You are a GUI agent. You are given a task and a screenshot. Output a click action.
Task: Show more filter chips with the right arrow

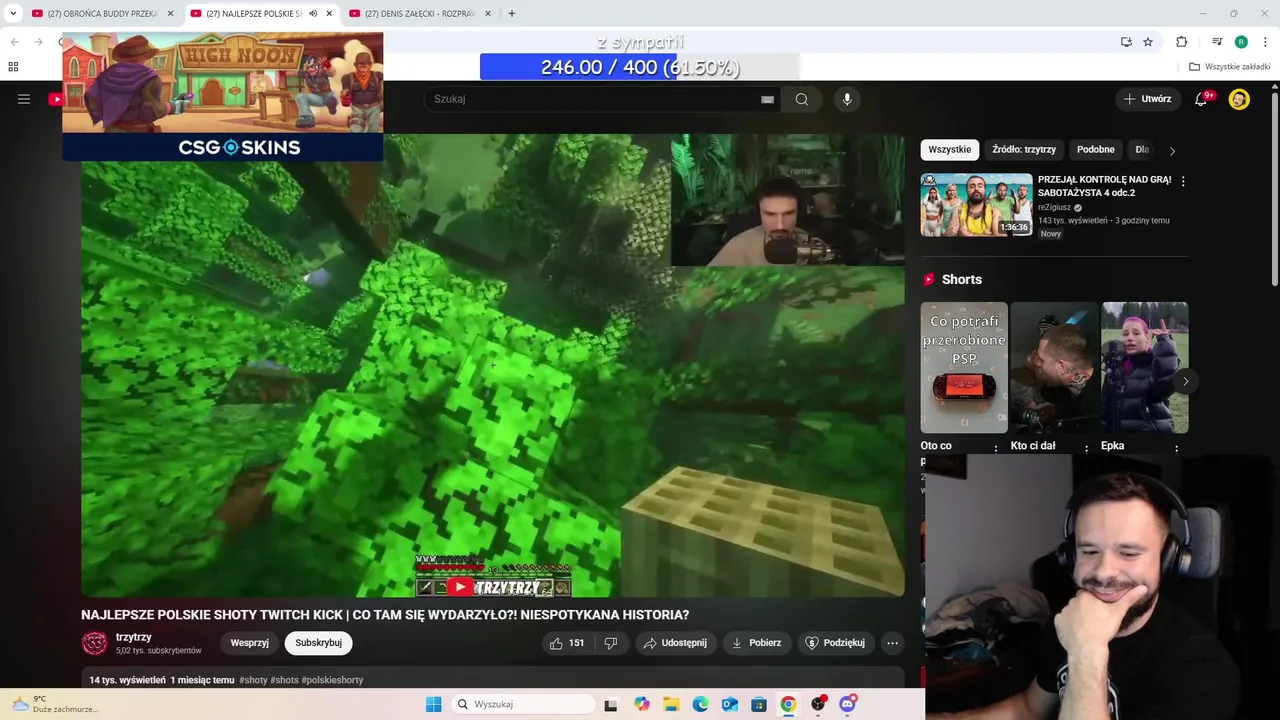click(1172, 151)
